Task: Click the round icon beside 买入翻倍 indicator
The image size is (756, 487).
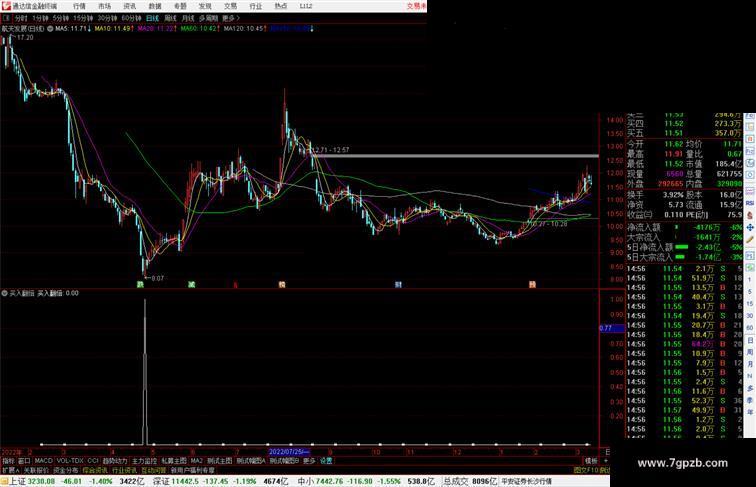Action: tap(4, 293)
